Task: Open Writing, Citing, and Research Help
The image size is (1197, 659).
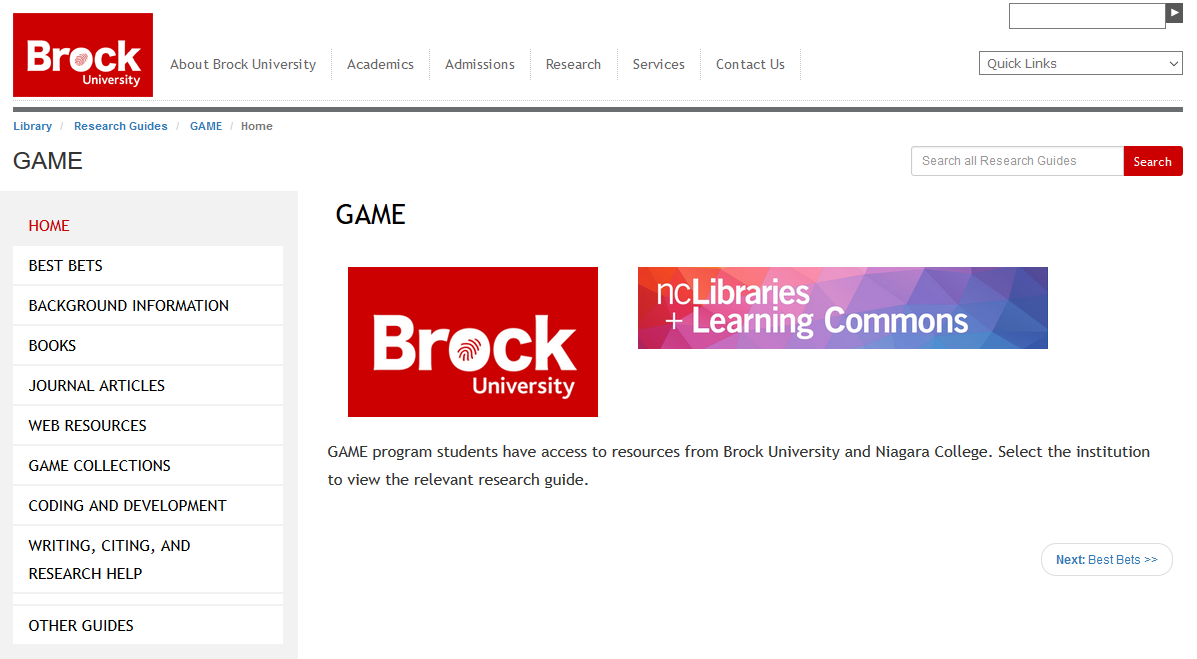Action: coord(148,560)
